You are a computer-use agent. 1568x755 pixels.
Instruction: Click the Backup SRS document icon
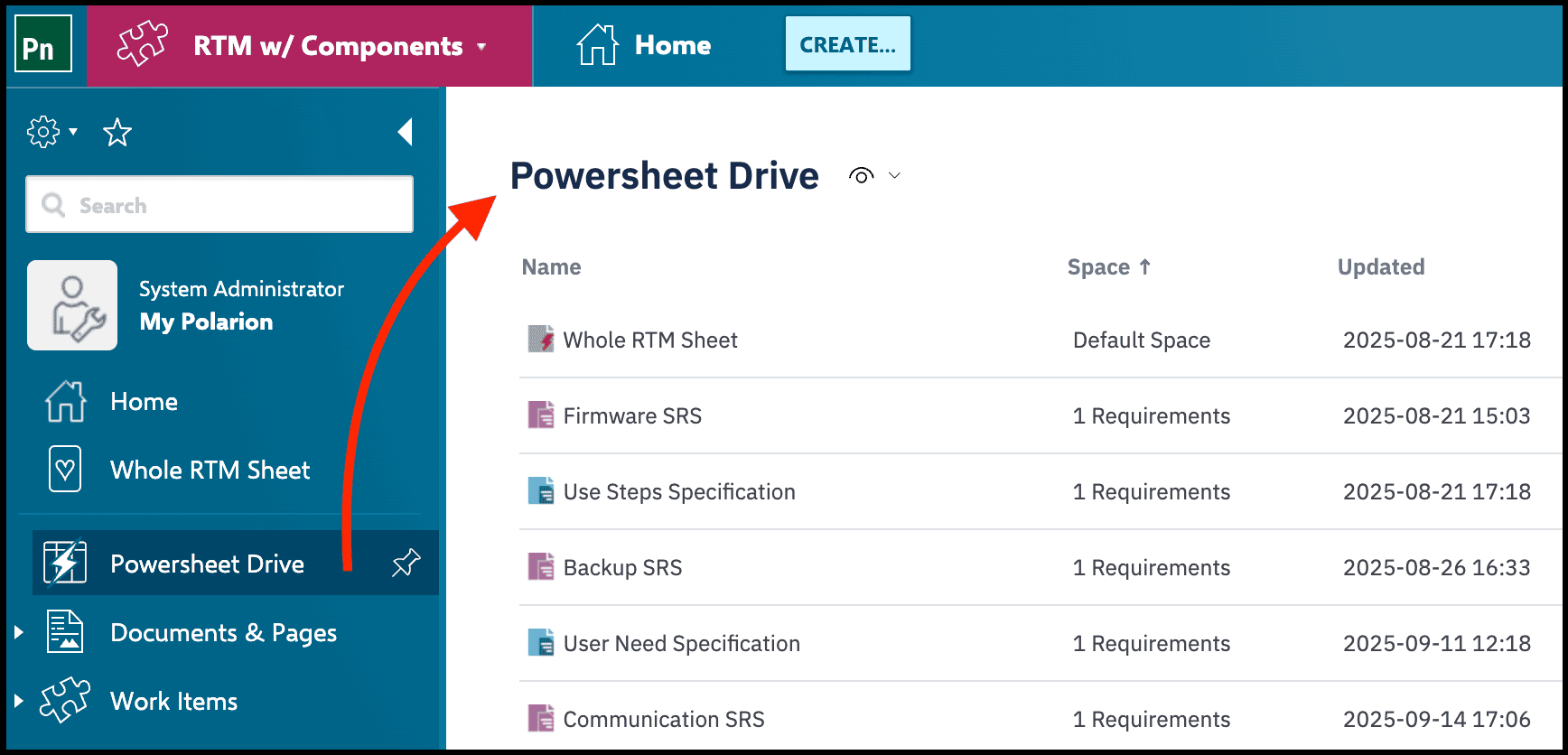(541, 566)
